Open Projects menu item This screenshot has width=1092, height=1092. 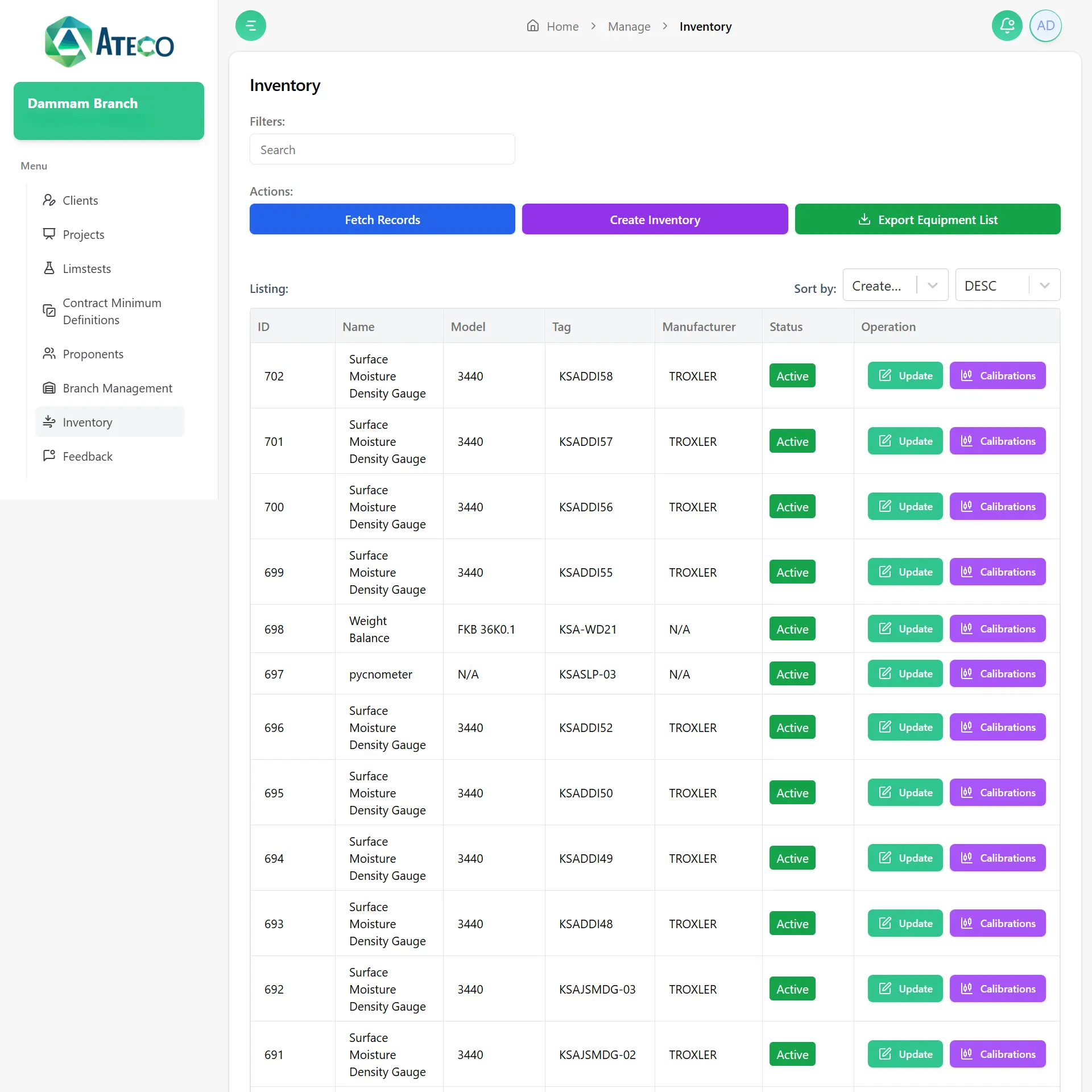pyautogui.click(x=110, y=234)
